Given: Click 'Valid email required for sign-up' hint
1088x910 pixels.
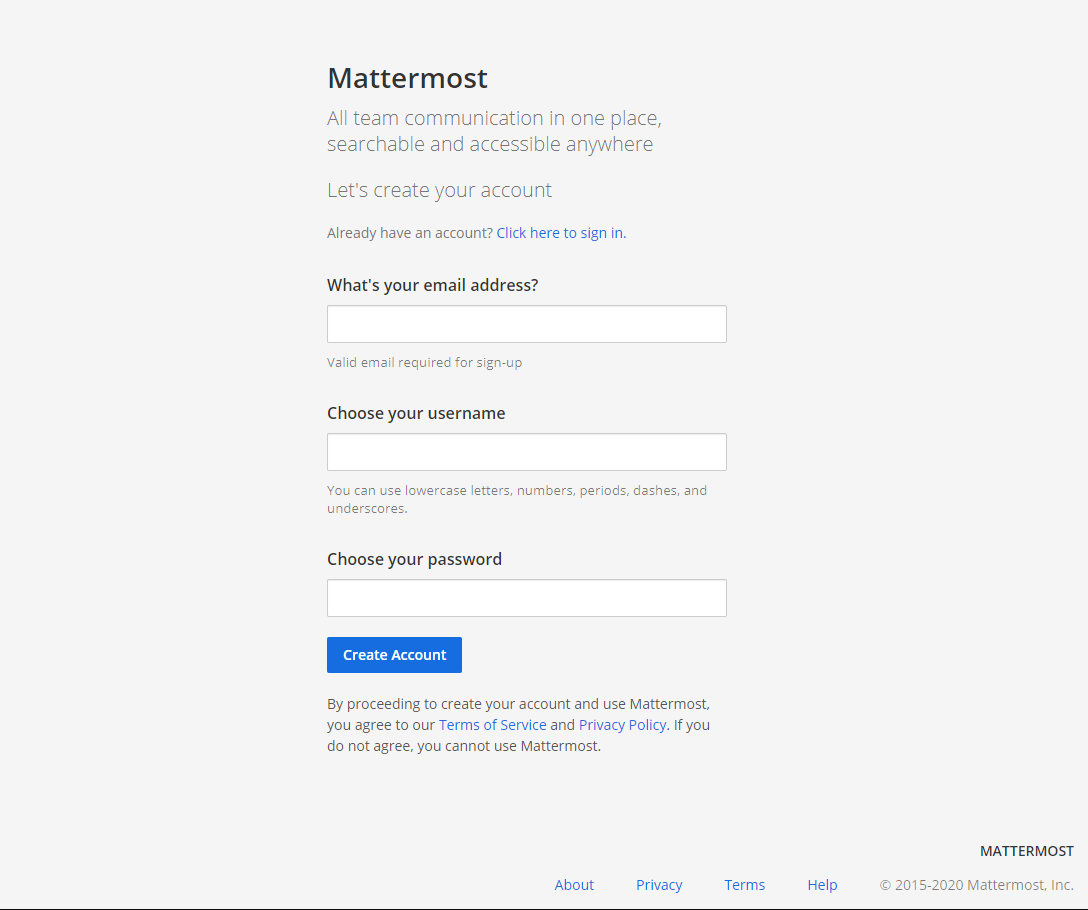Looking at the screenshot, I should [x=425, y=362].
